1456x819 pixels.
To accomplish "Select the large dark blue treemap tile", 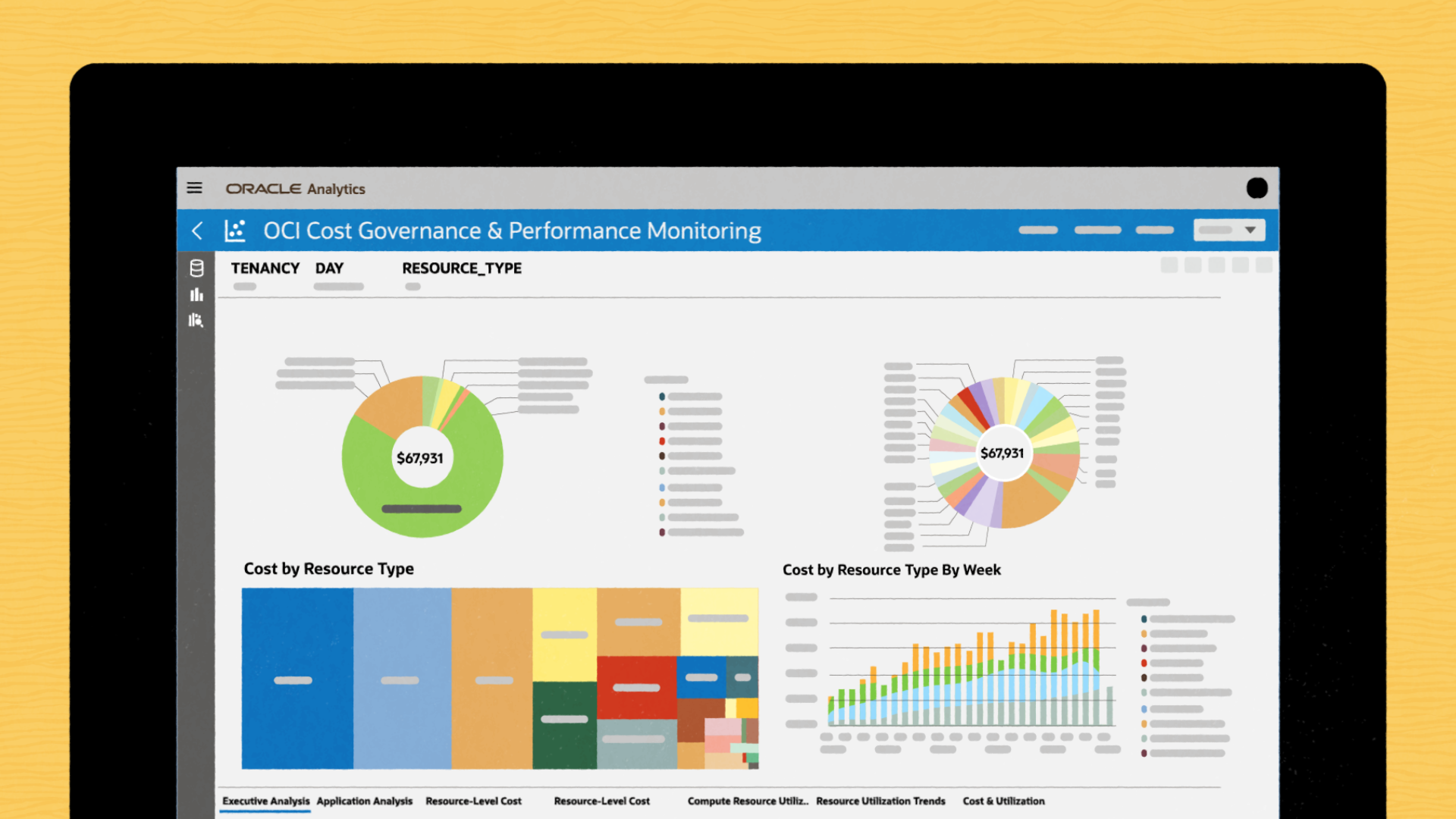I will click(x=297, y=679).
